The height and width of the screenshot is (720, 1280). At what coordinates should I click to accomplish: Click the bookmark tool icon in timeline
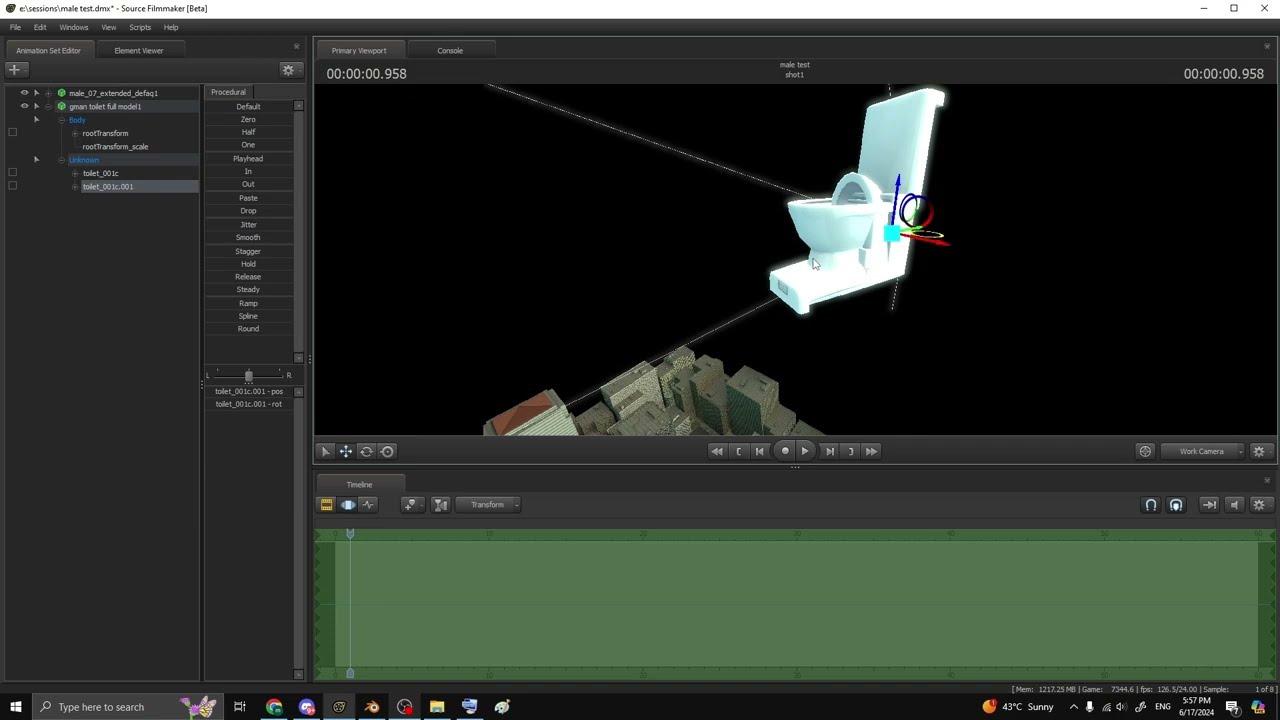(x=410, y=505)
